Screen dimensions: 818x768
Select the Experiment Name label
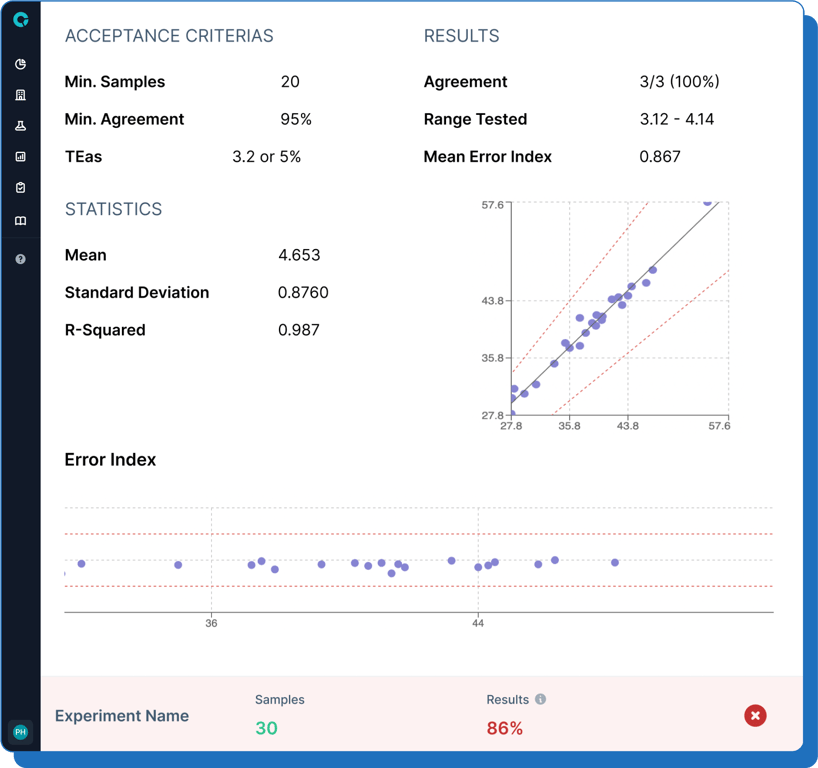click(x=122, y=716)
